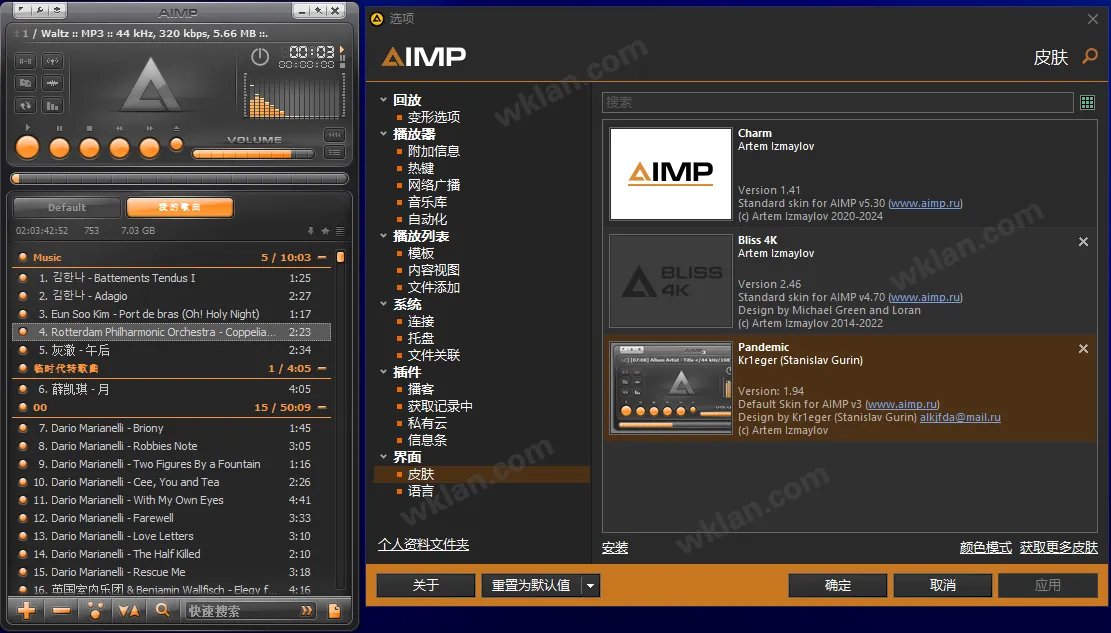Collapse the 播放器 tree section
The width and height of the screenshot is (1111, 633).
coord(383,134)
